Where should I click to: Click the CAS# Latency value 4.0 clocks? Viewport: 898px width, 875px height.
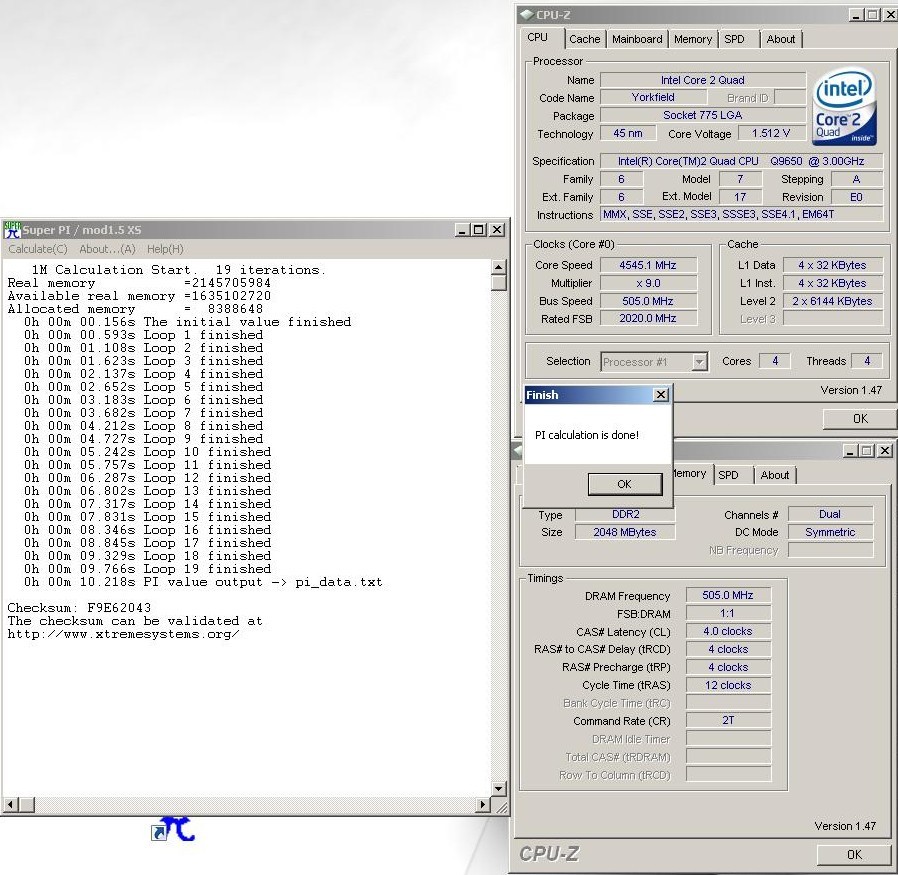click(x=728, y=631)
